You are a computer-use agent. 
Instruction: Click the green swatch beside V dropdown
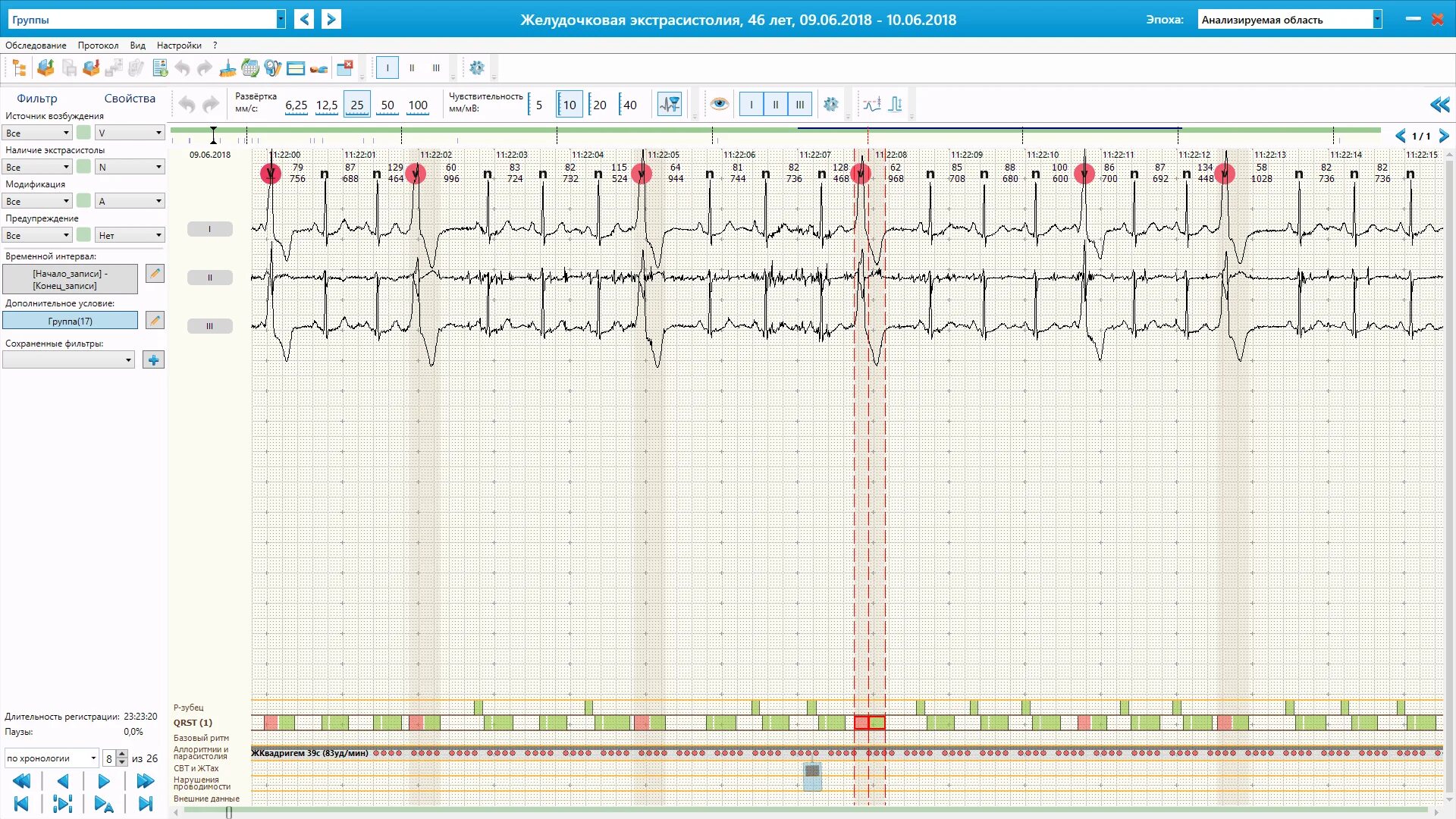pos(83,133)
